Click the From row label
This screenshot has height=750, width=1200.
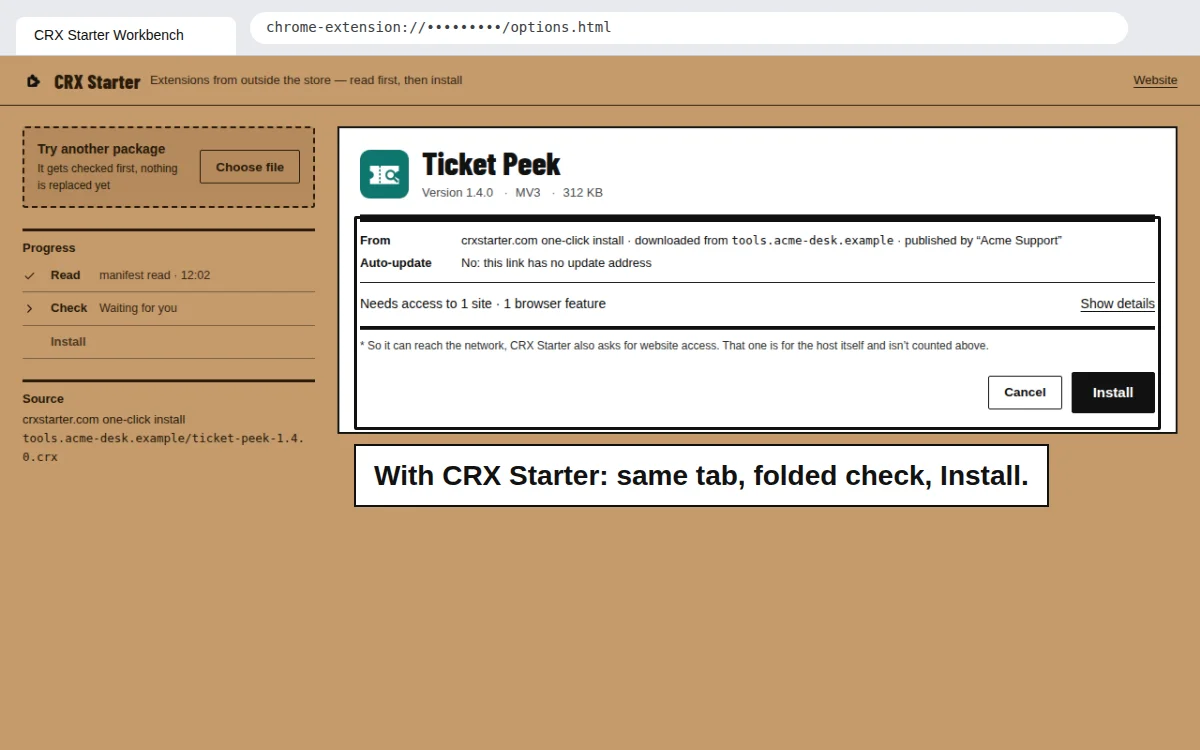[x=375, y=240]
